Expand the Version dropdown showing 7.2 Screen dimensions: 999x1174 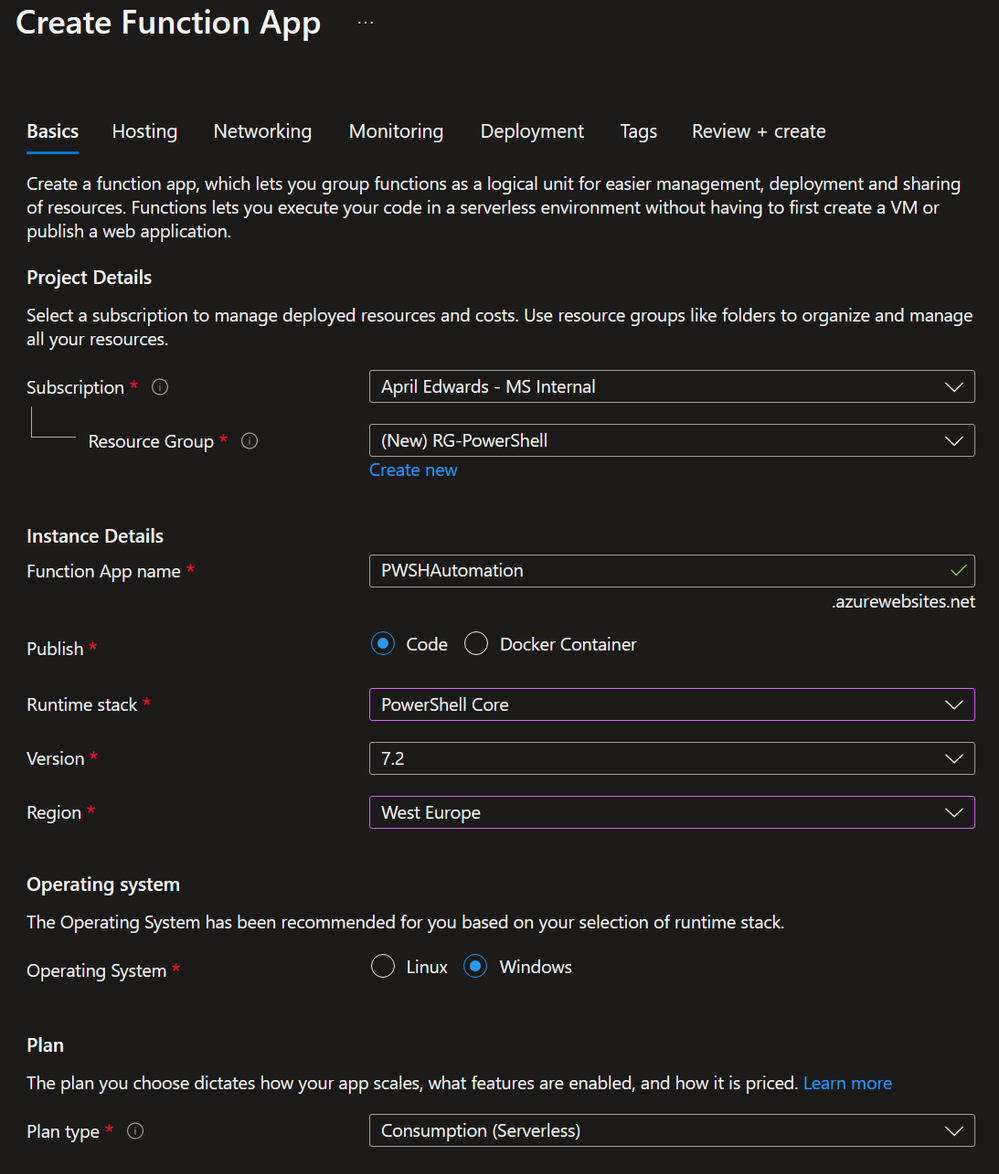(x=672, y=758)
